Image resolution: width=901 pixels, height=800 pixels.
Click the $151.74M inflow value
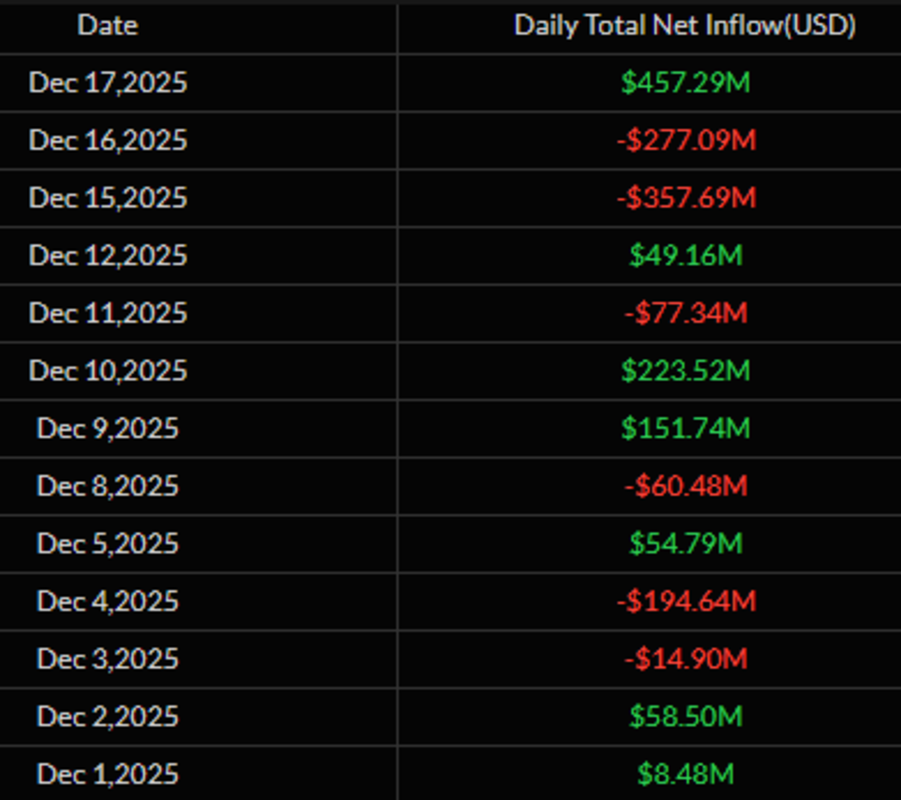[685, 429]
